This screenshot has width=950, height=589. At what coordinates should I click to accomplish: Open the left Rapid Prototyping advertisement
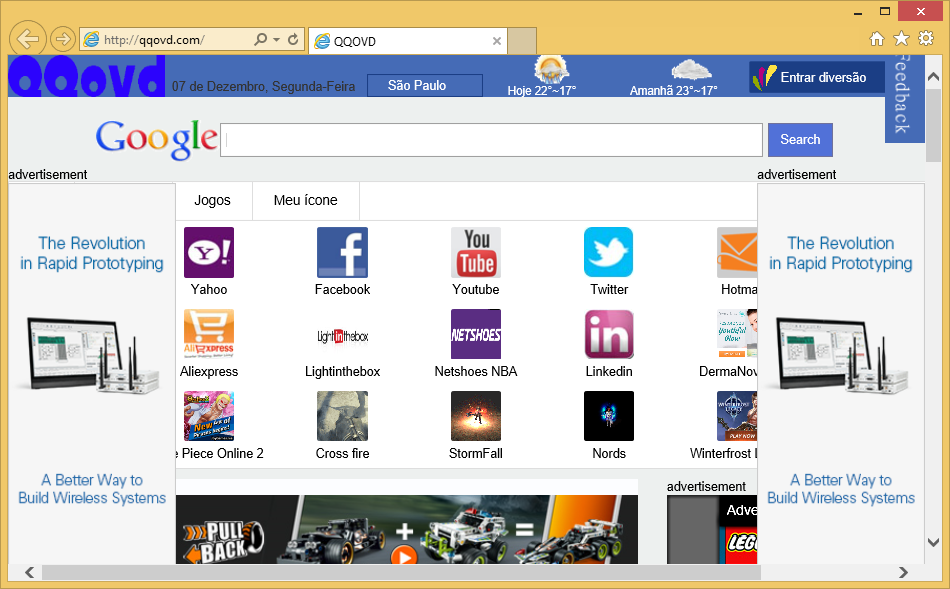(x=91, y=374)
